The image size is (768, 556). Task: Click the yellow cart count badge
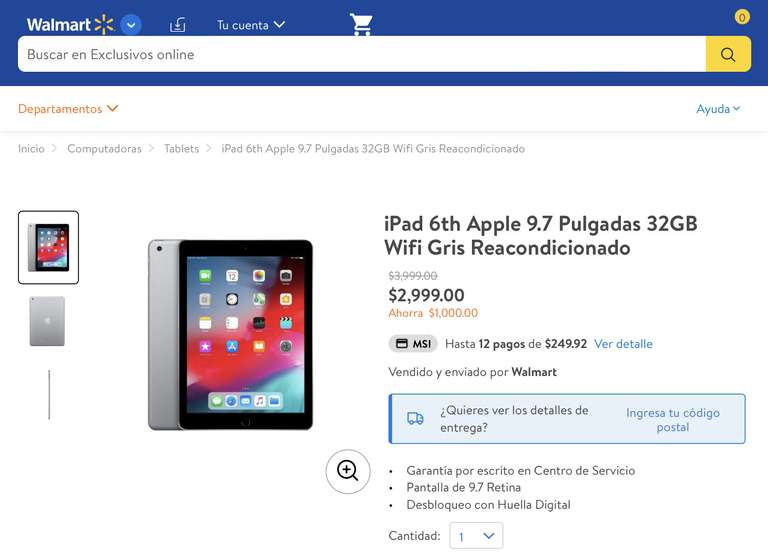742,18
